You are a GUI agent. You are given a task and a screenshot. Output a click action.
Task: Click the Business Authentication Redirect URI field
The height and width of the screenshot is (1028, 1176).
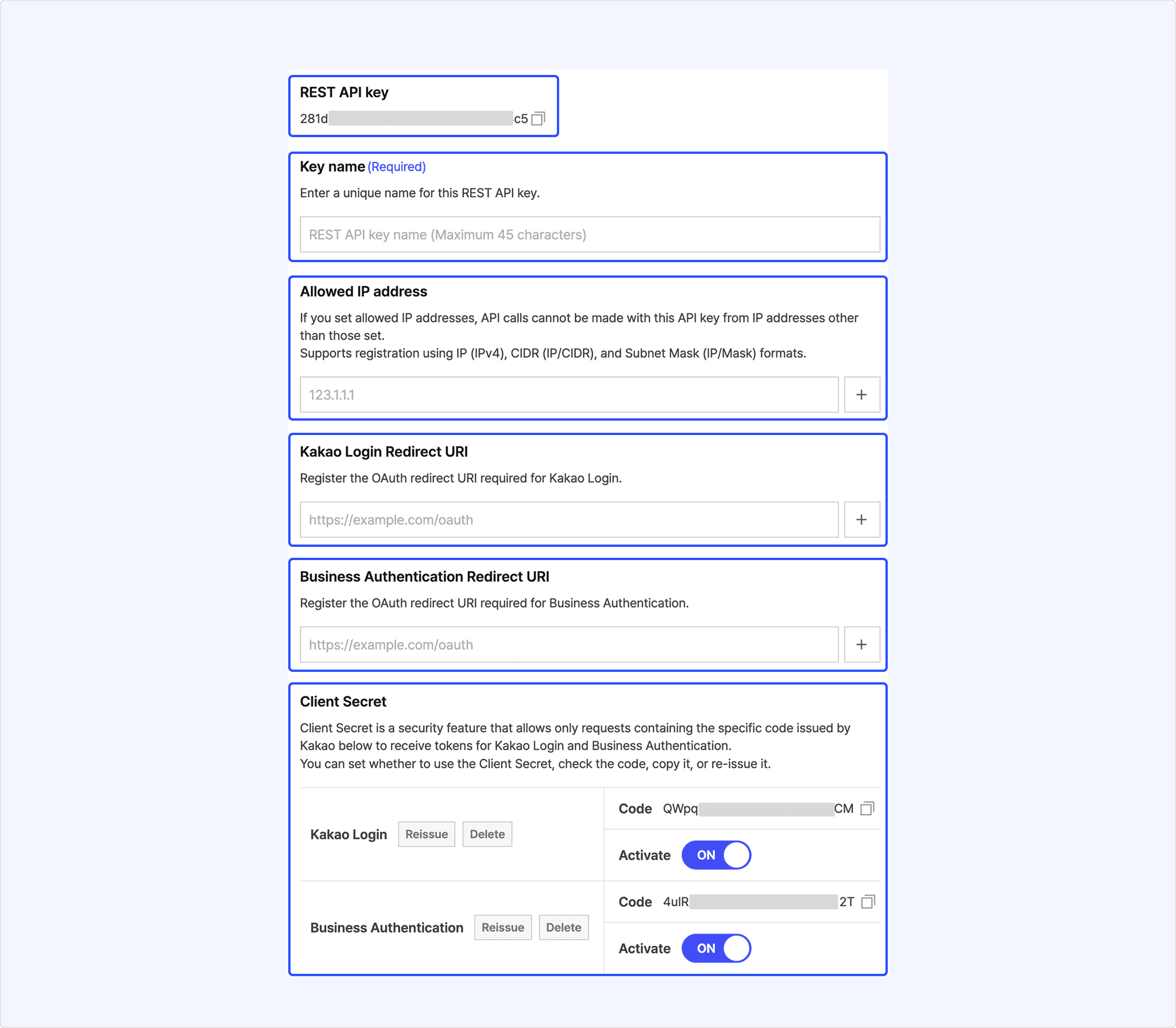tap(569, 645)
